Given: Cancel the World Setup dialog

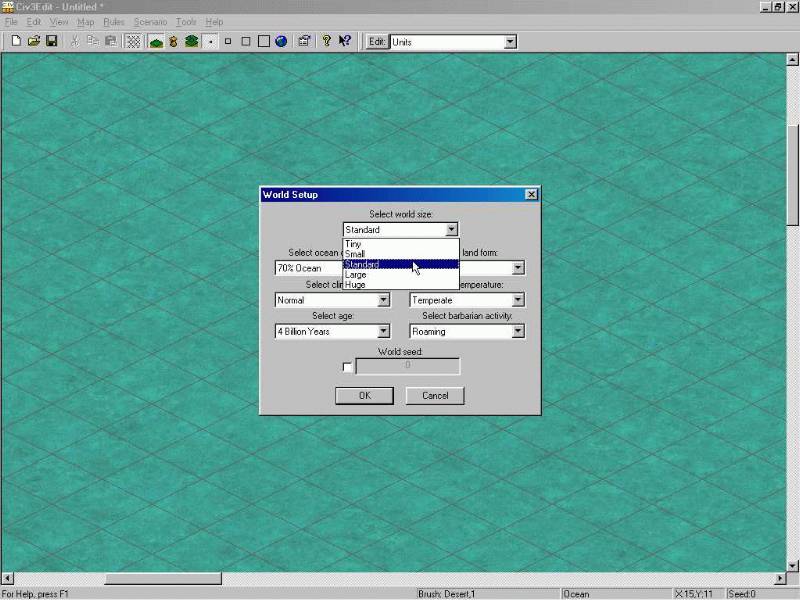Looking at the screenshot, I should 435,395.
